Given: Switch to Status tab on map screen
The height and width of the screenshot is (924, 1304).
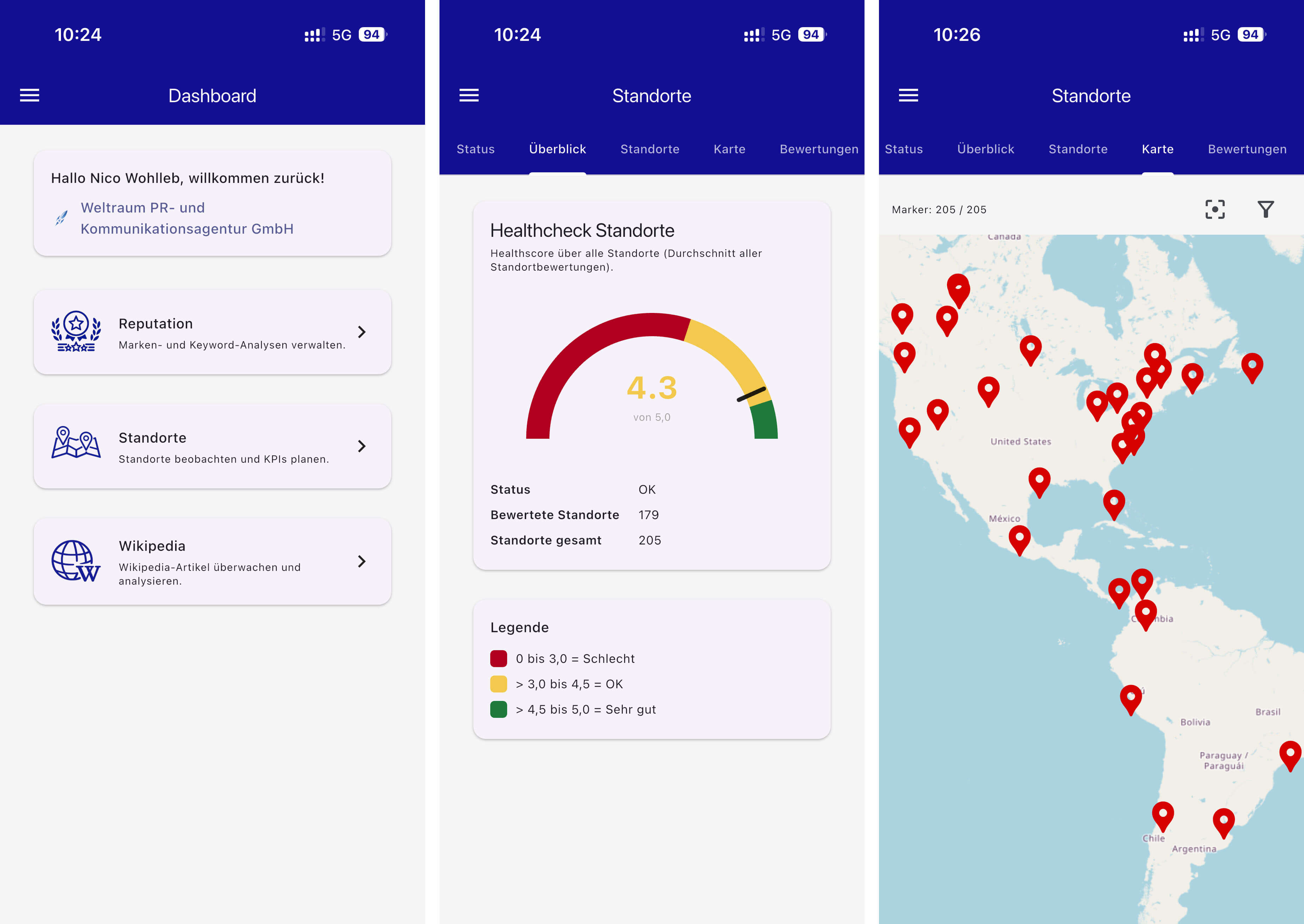Looking at the screenshot, I should point(904,149).
